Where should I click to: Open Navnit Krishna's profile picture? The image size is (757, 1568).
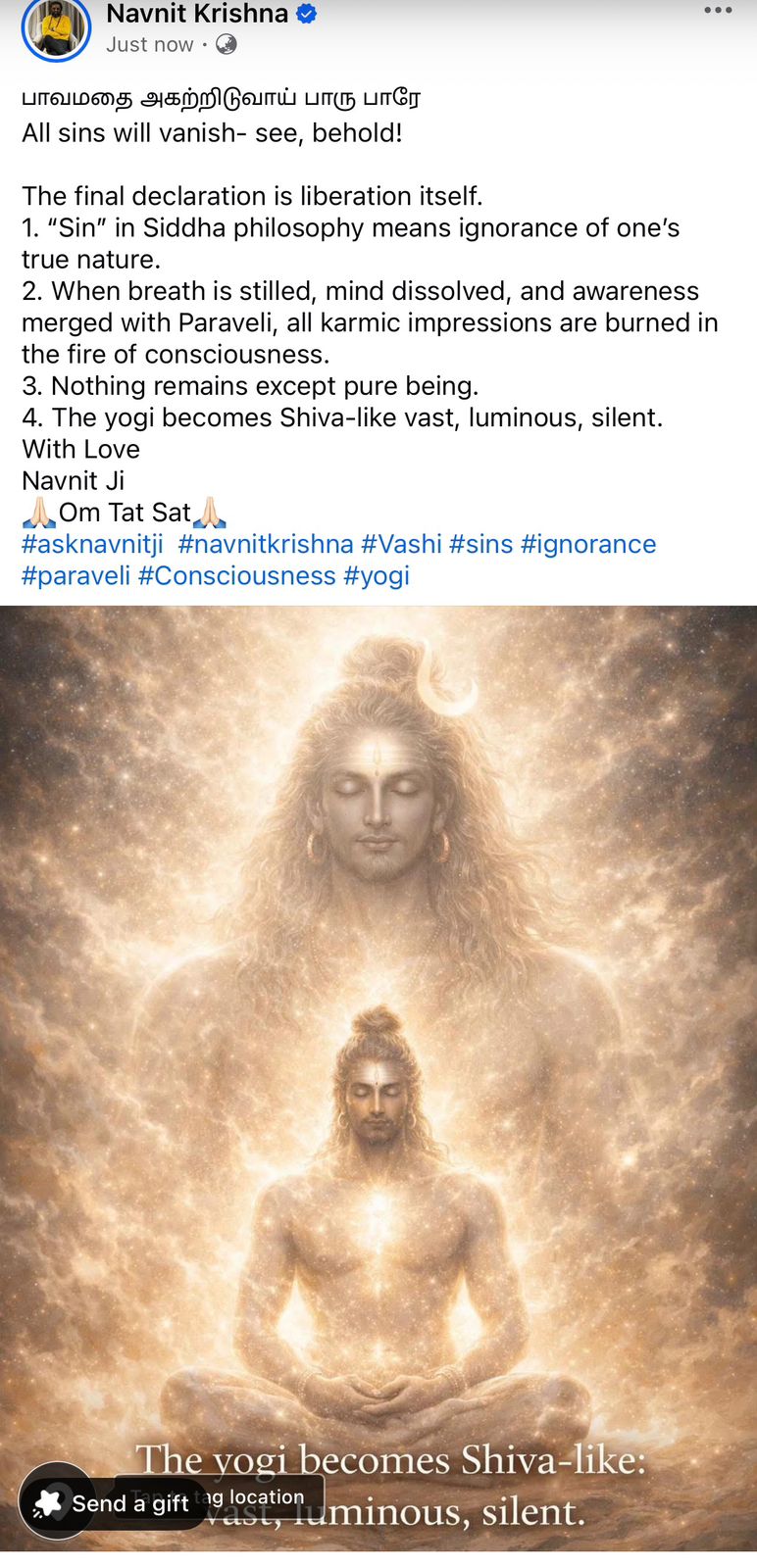click(56, 27)
